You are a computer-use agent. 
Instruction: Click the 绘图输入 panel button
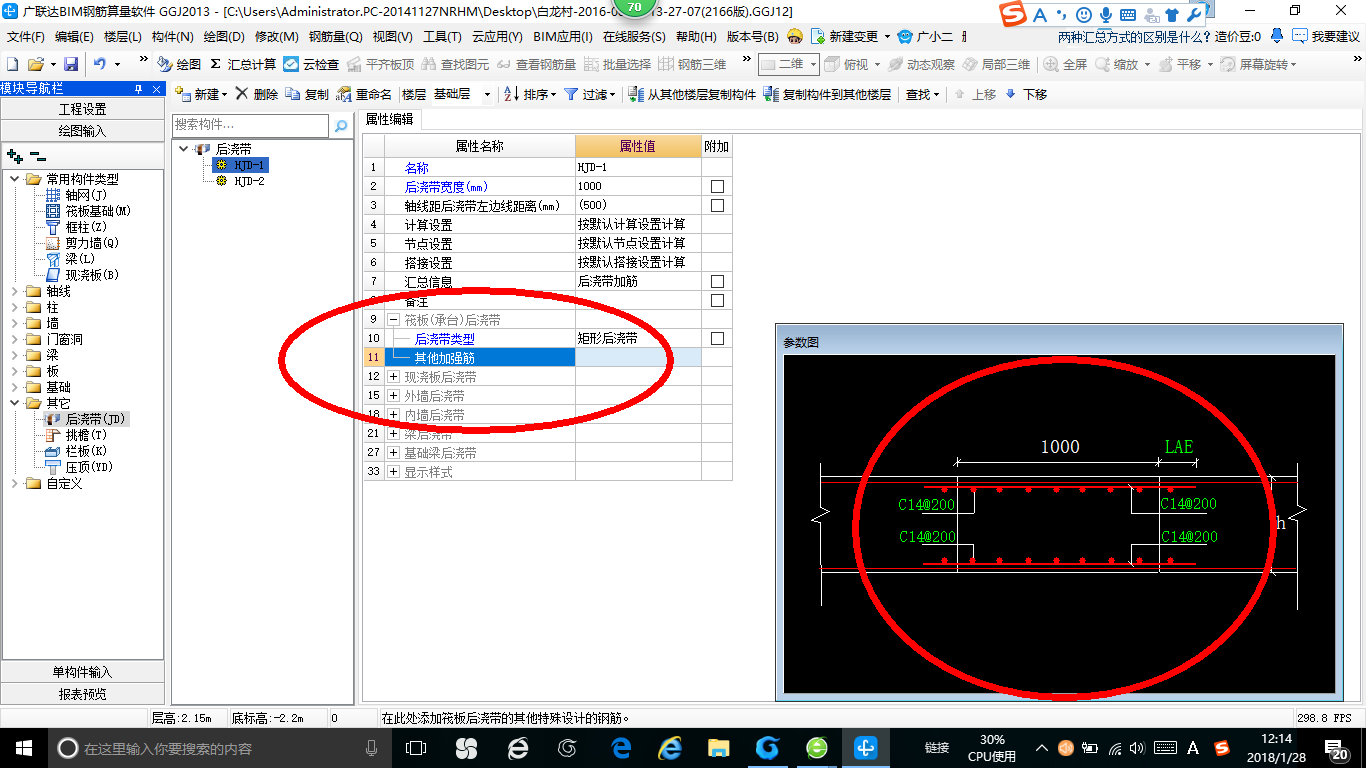coord(82,130)
